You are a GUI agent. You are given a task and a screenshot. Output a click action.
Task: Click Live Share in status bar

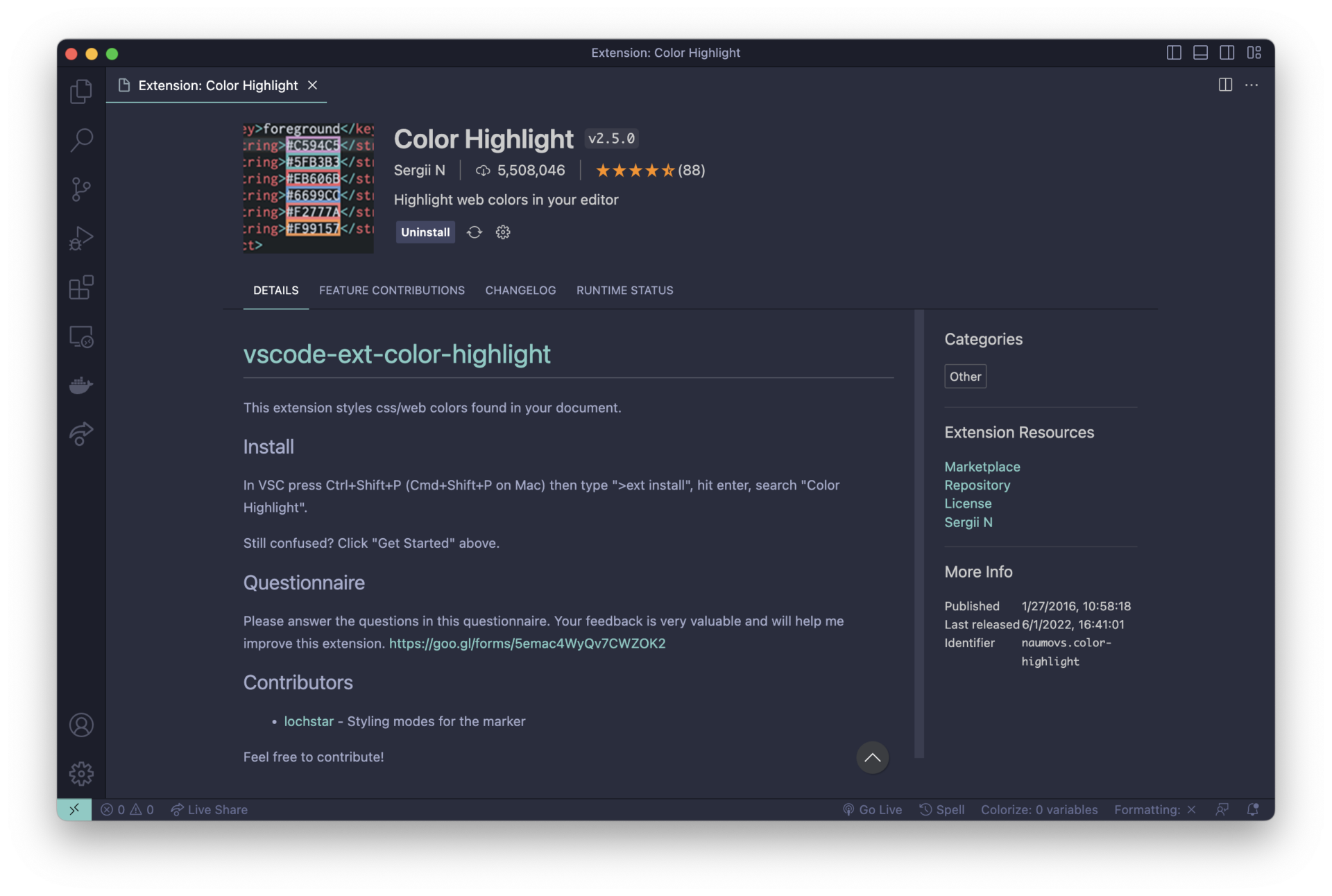pos(209,810)
